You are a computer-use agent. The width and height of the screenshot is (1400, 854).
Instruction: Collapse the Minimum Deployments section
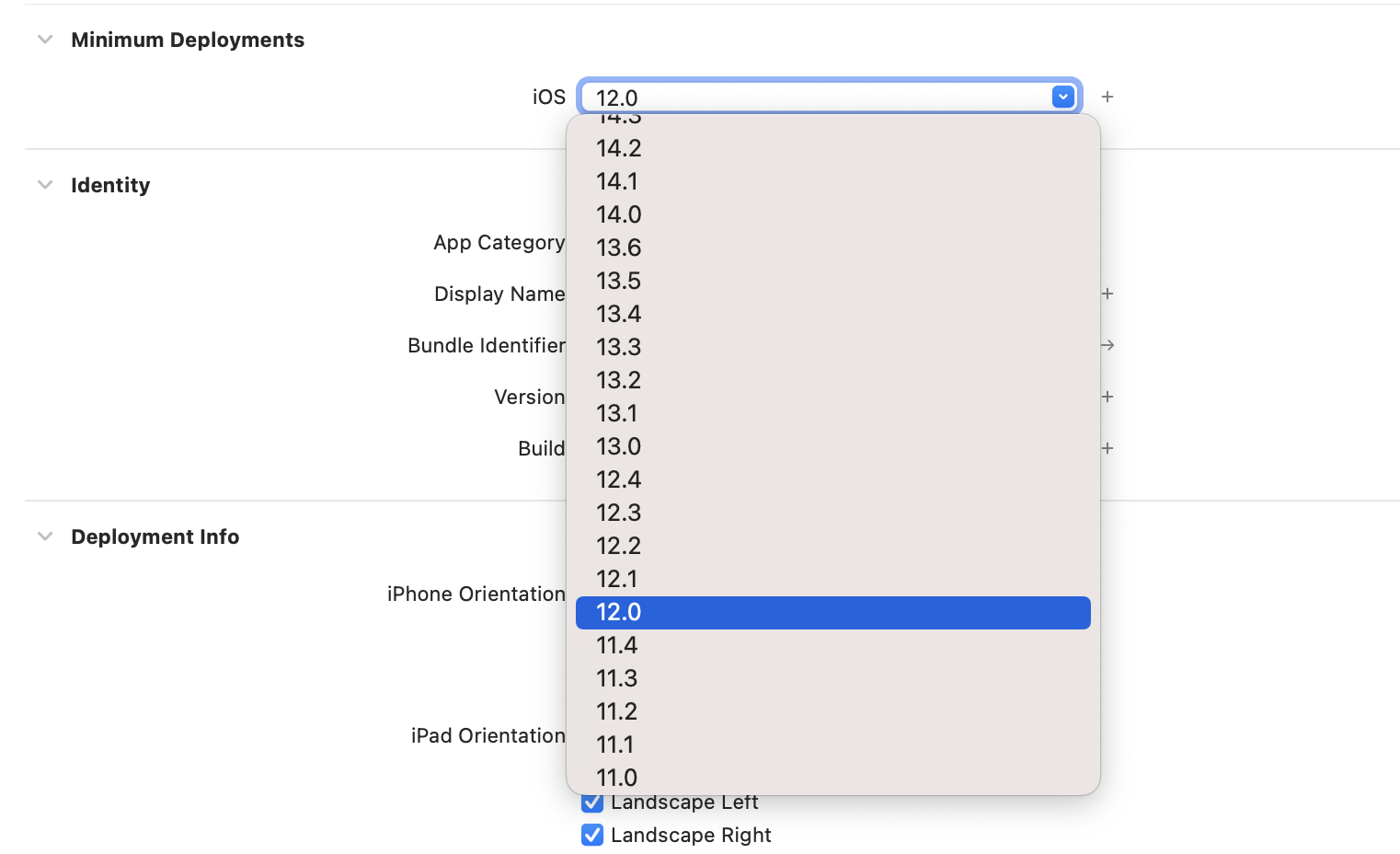pyautogui.click(x=45, y=40)
